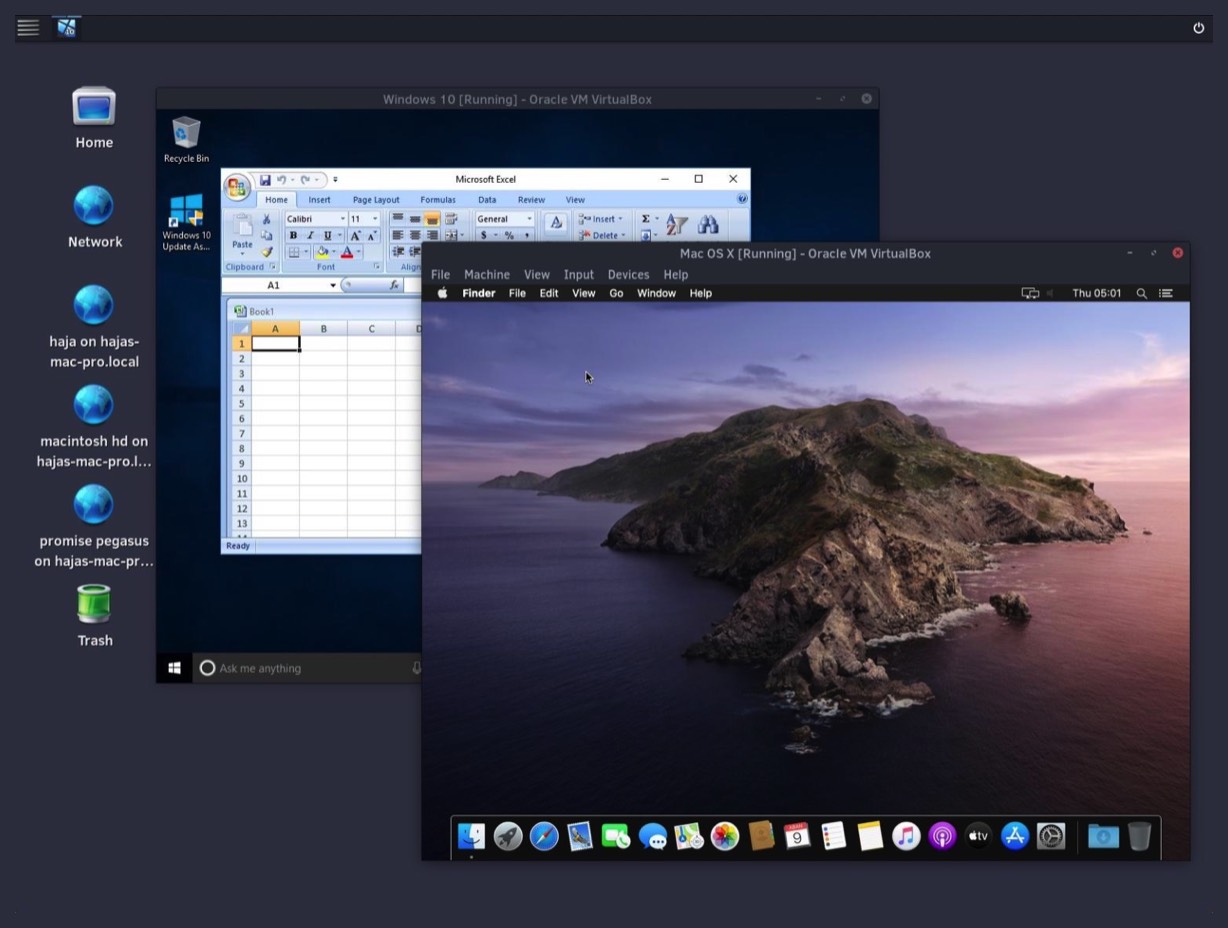Open the General number format dropdown

(x=530, y=219)
